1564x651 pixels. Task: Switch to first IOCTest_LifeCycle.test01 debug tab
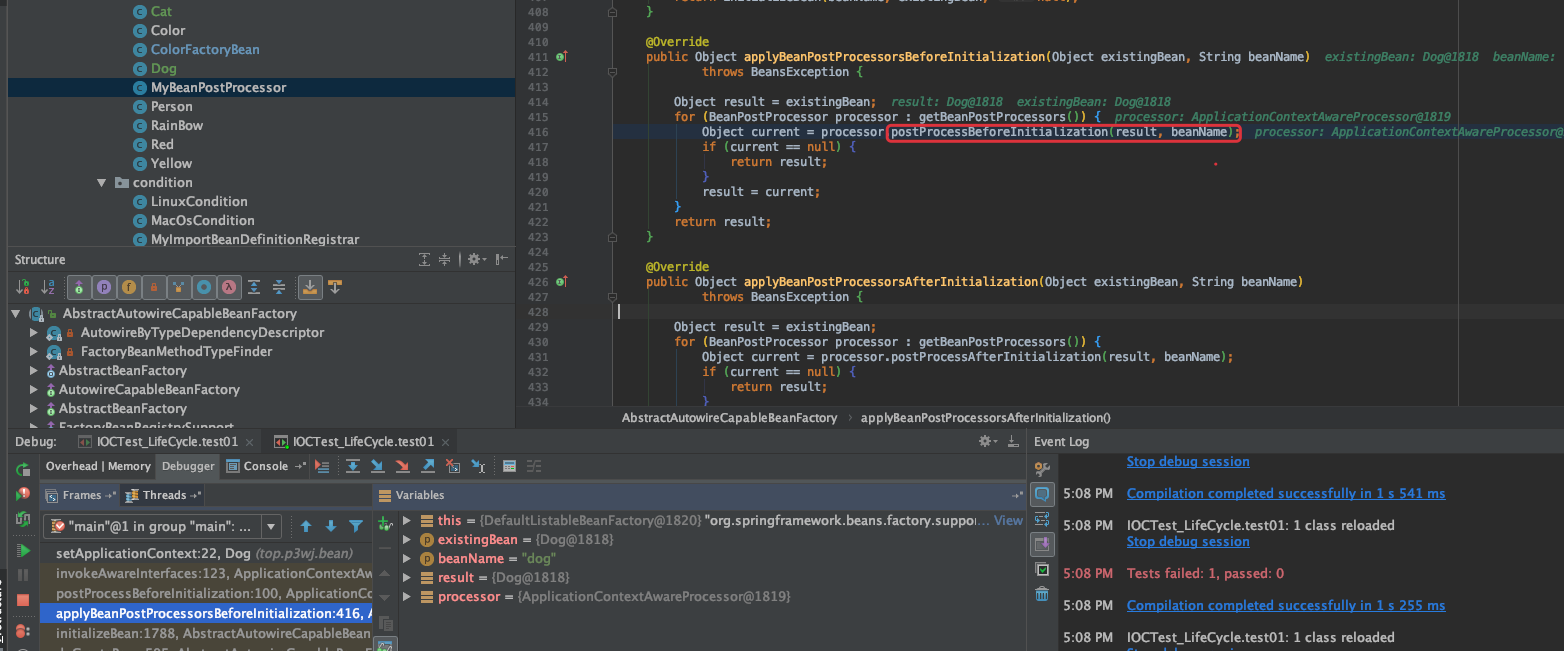pyautogui.click(x=166, y=441)
